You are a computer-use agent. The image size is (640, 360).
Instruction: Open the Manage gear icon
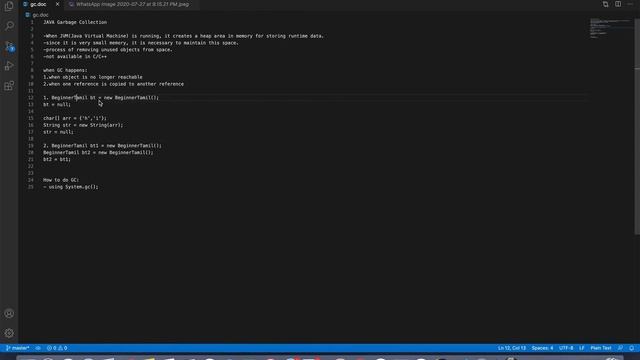[x=9, y=333]
